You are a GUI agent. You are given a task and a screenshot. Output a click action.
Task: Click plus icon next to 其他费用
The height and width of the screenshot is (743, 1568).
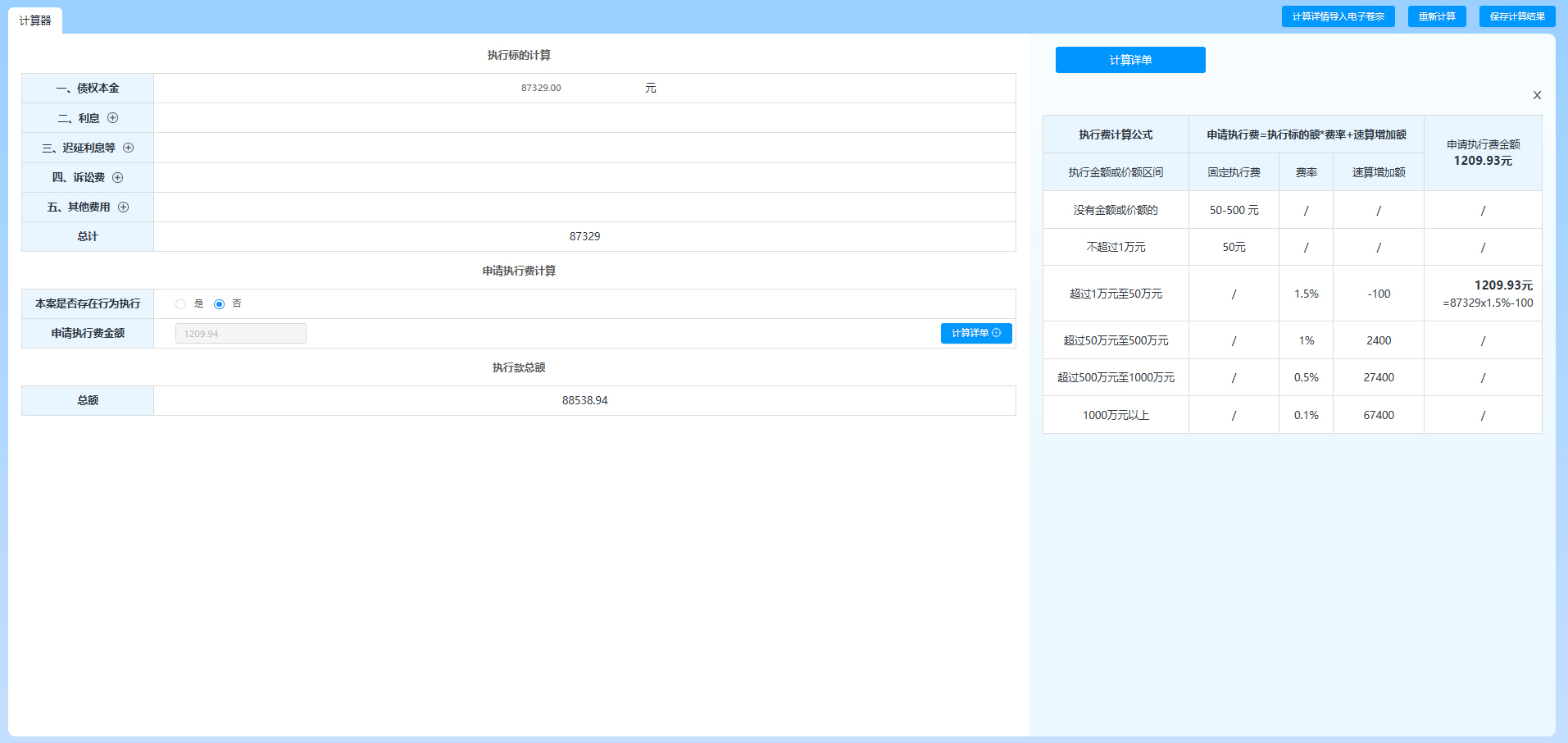[124, 207]
